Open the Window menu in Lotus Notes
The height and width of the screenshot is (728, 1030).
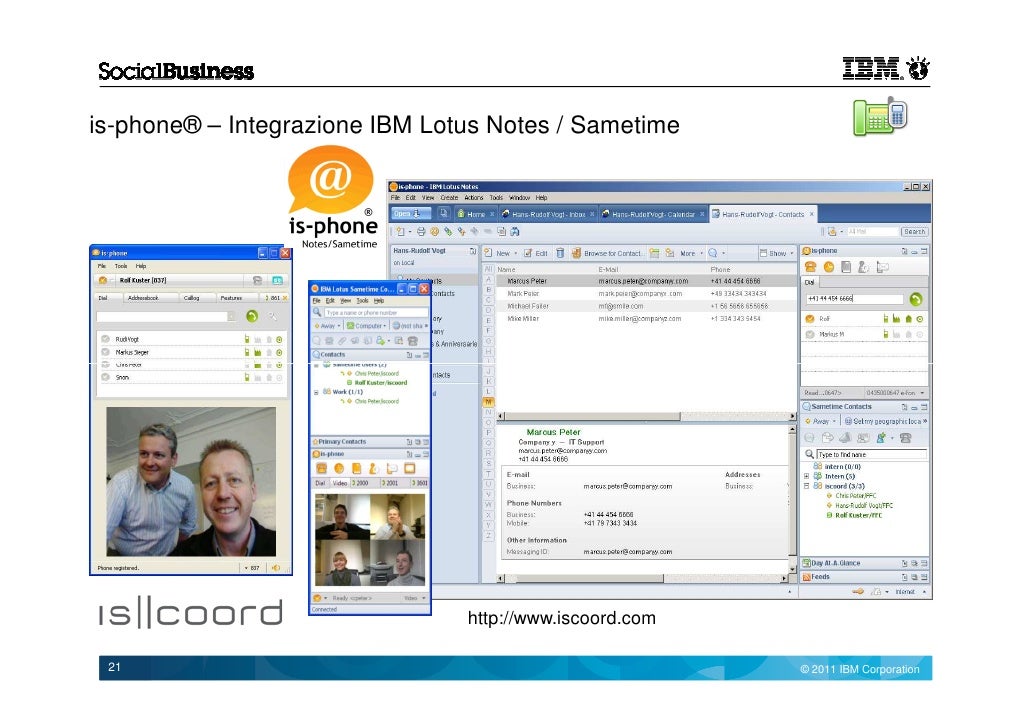(519, 198)
